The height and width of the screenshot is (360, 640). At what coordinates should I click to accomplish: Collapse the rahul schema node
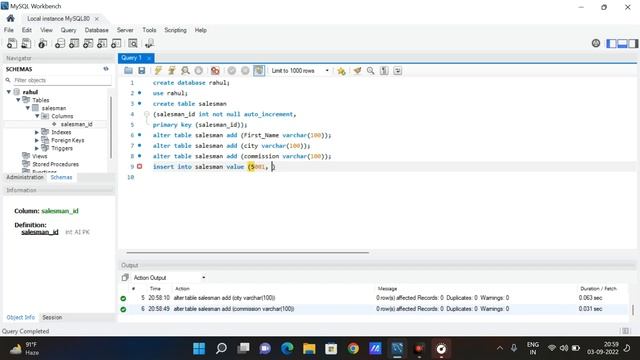(9, 92)
